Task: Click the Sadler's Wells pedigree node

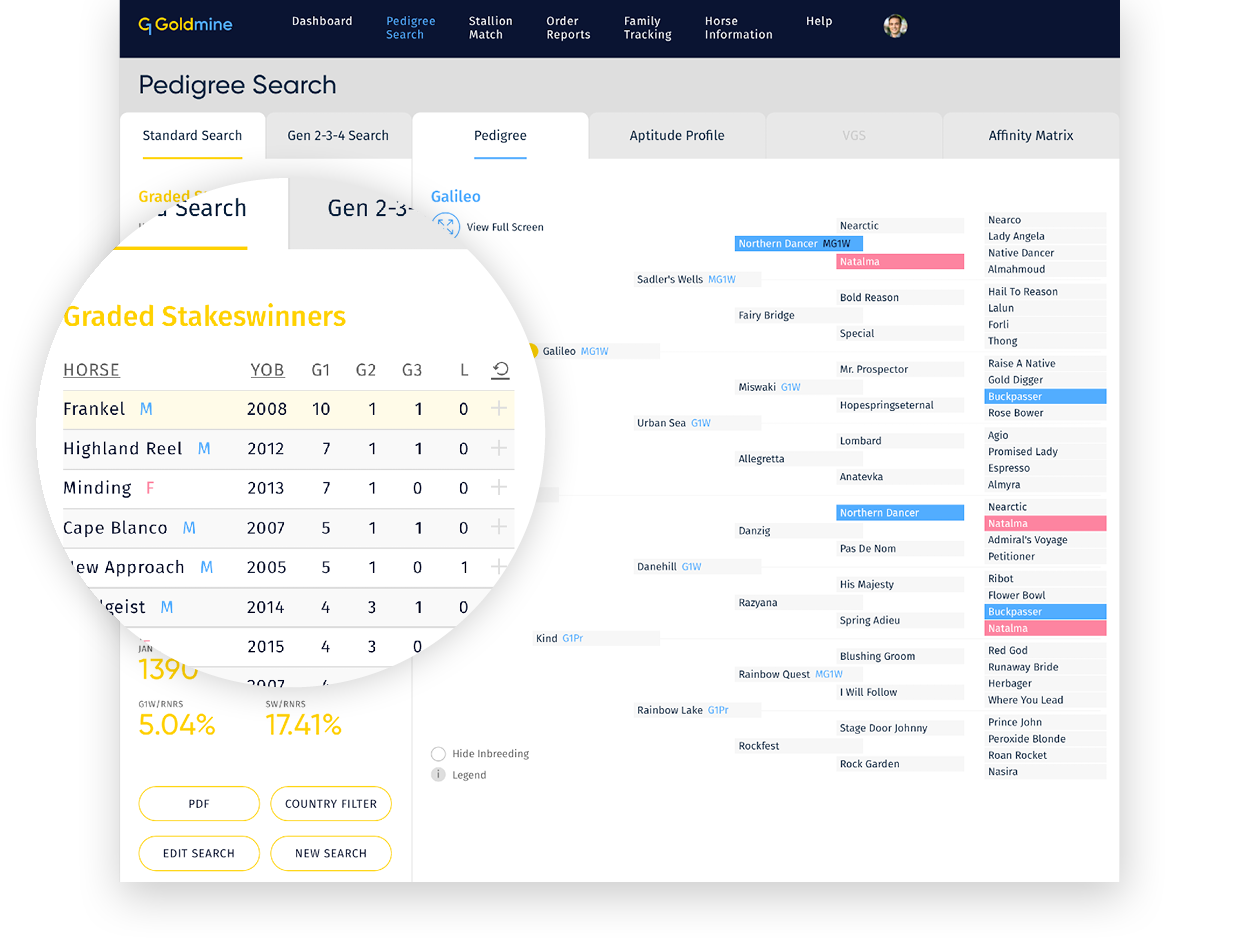Action: coord(697,280)
